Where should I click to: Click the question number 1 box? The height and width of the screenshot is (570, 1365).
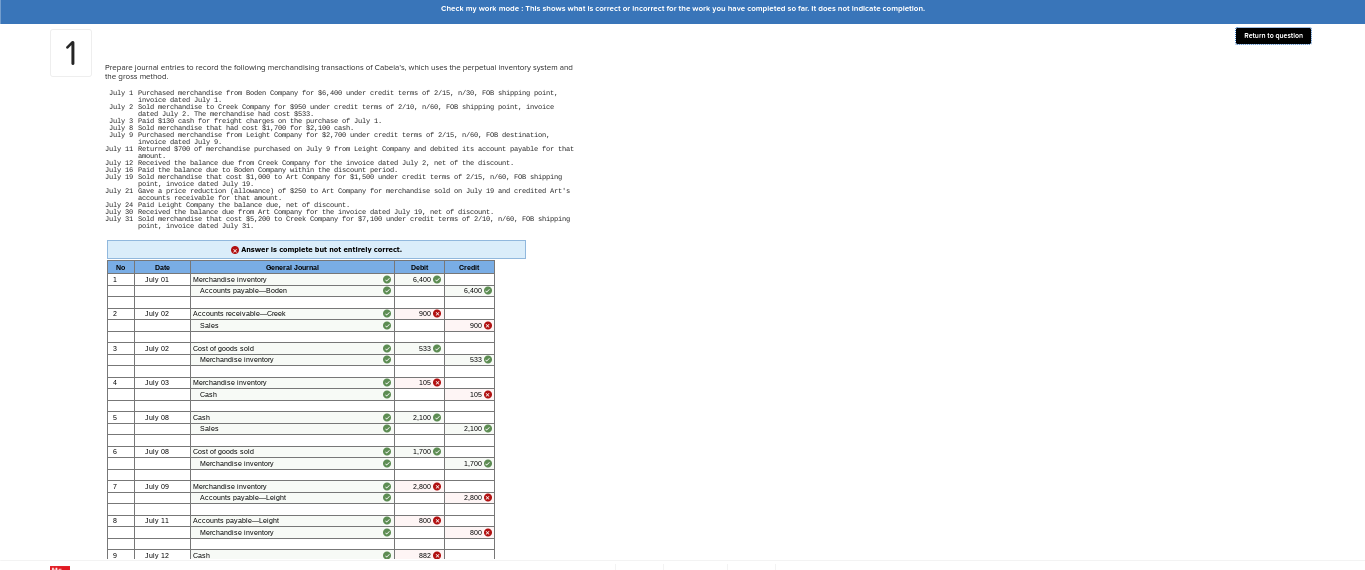click(x=71, y=53)
